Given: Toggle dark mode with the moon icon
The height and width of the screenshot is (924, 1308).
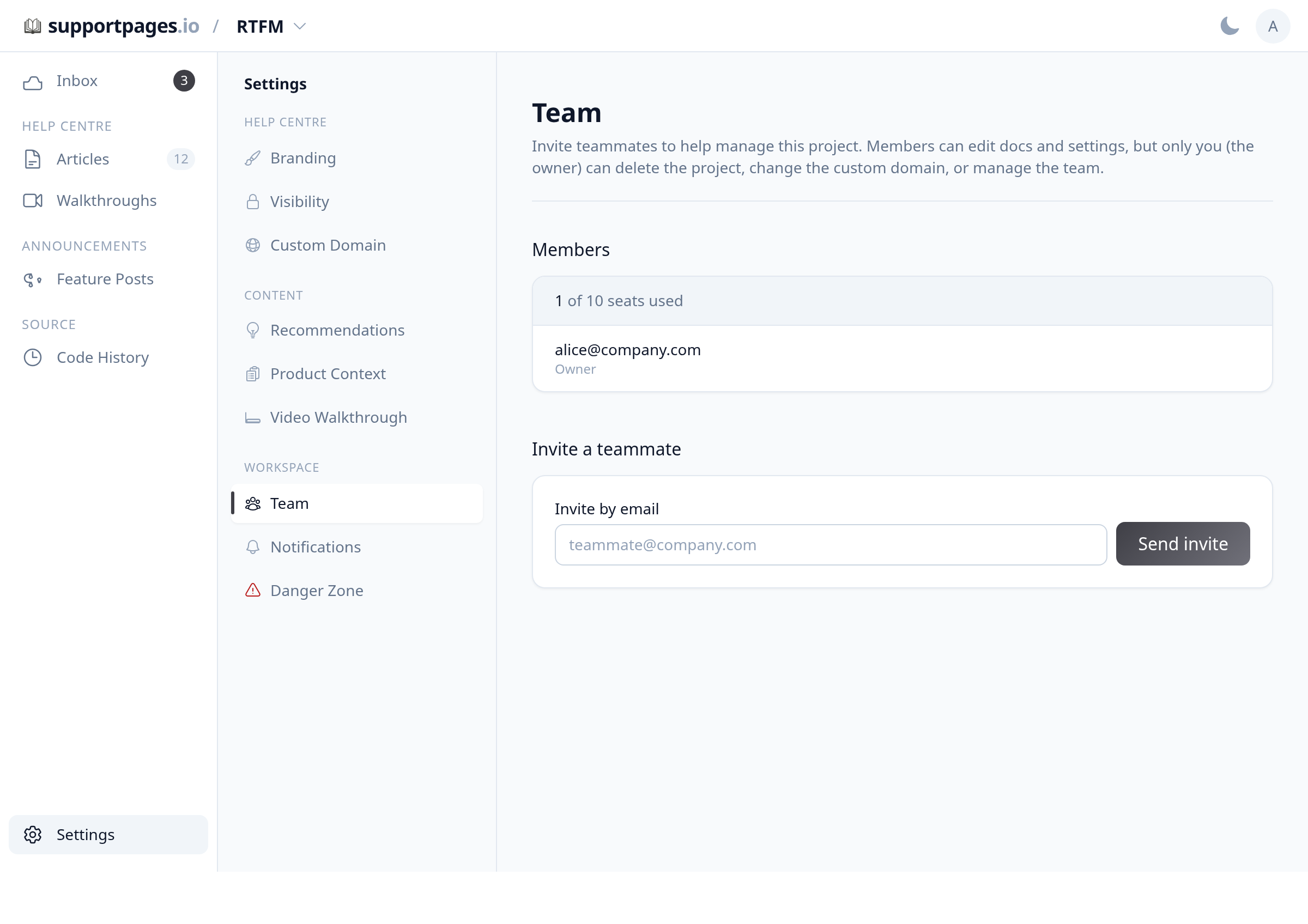Looking at the screenshot, I should coord(1230,26).
